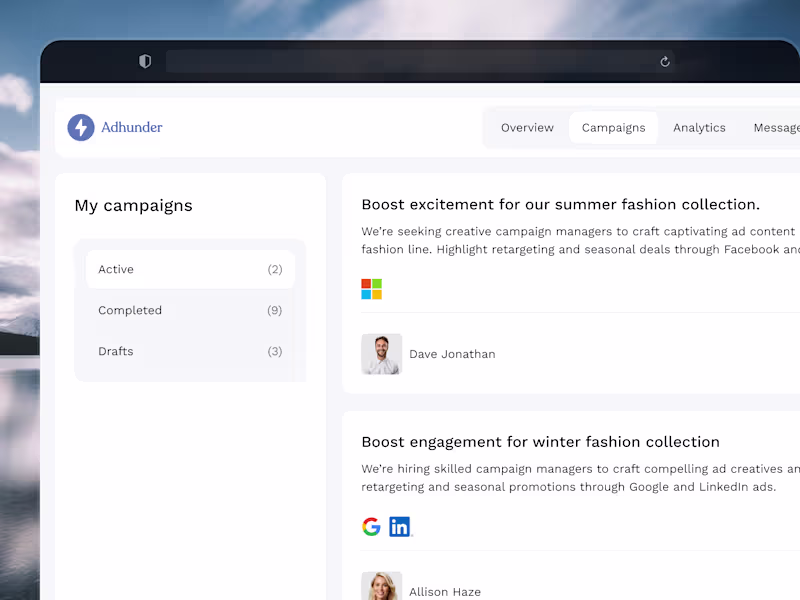The image size is (800, 600).
Task: Click the Microsoft logo icon
Action: (x=371, y=289)
